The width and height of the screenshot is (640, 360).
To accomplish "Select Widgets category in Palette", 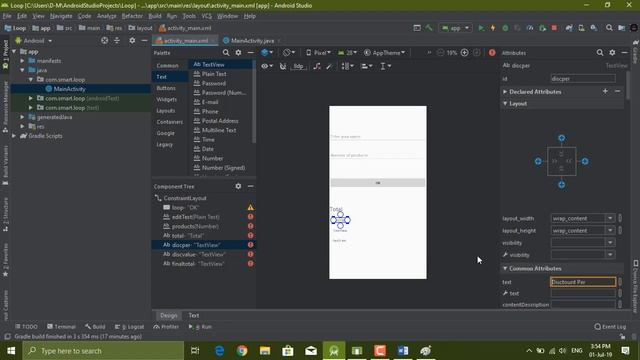I will 167,99.
